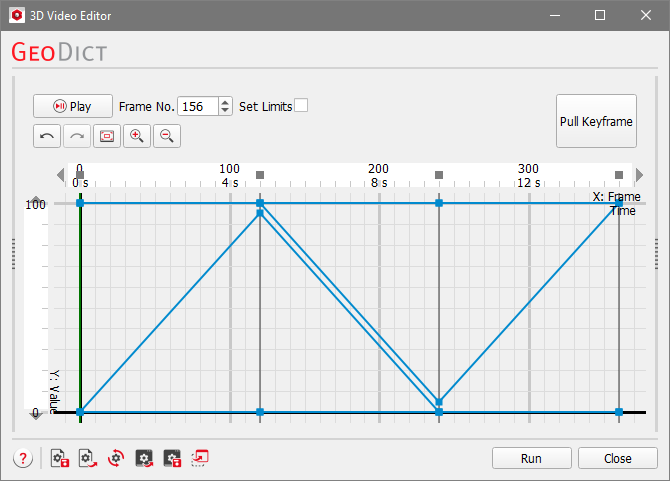Click the undo arrow button

tap(47, 135)
